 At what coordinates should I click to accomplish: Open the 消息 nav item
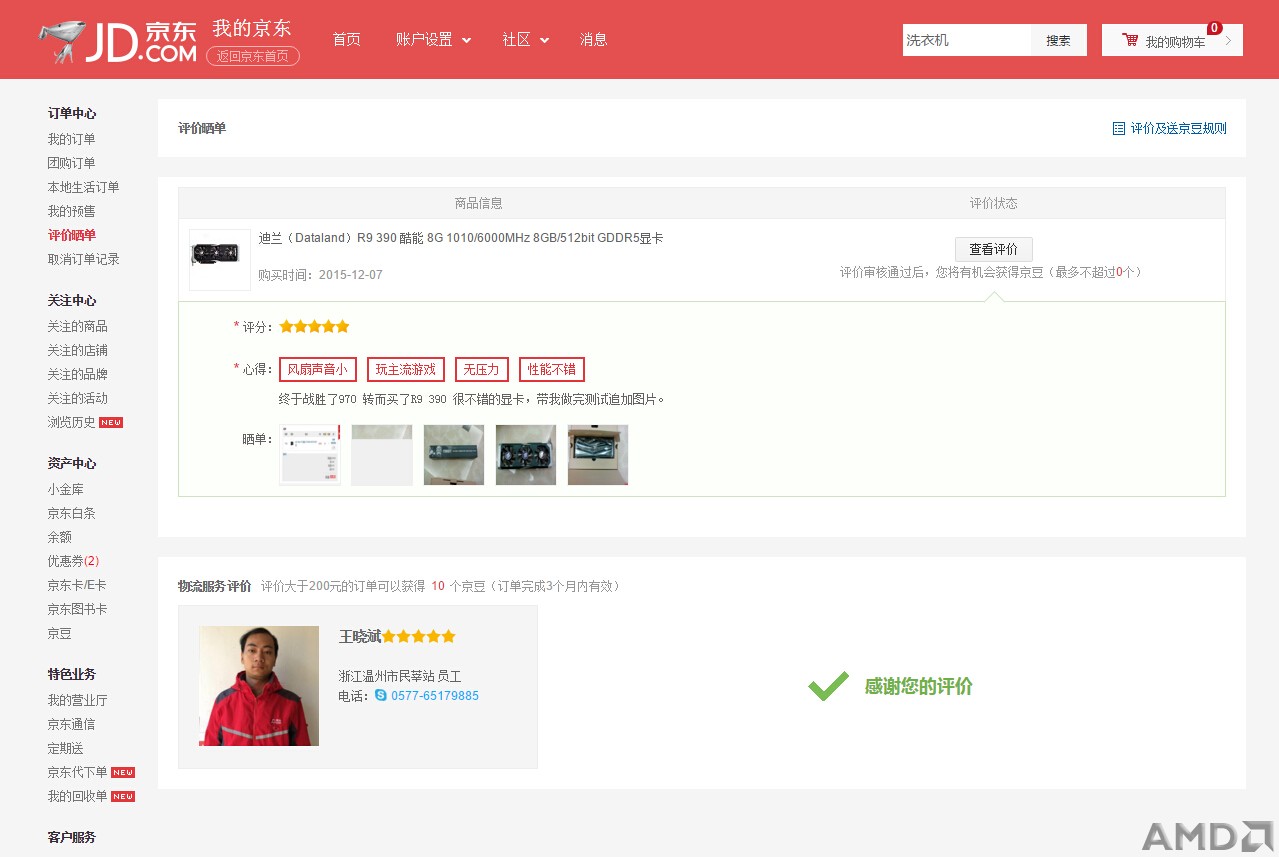tap(594, 40)
